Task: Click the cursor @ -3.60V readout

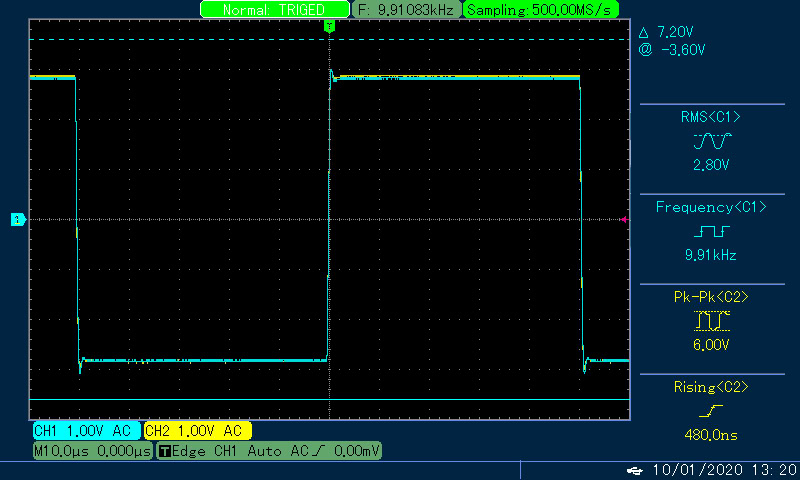Action: pos(671,50)
